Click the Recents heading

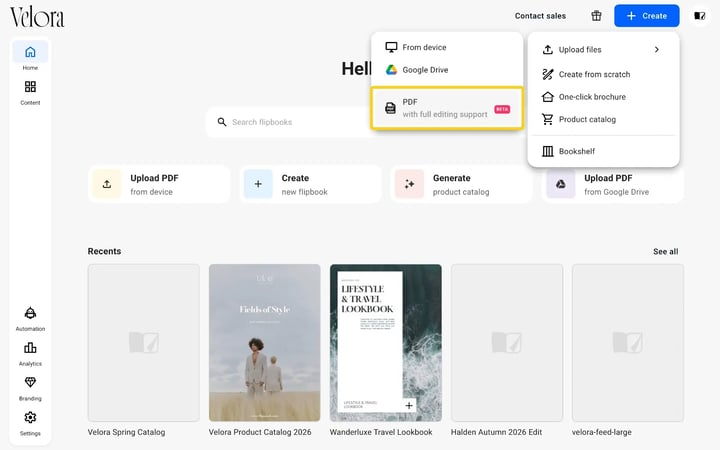[x=104, y=251]
